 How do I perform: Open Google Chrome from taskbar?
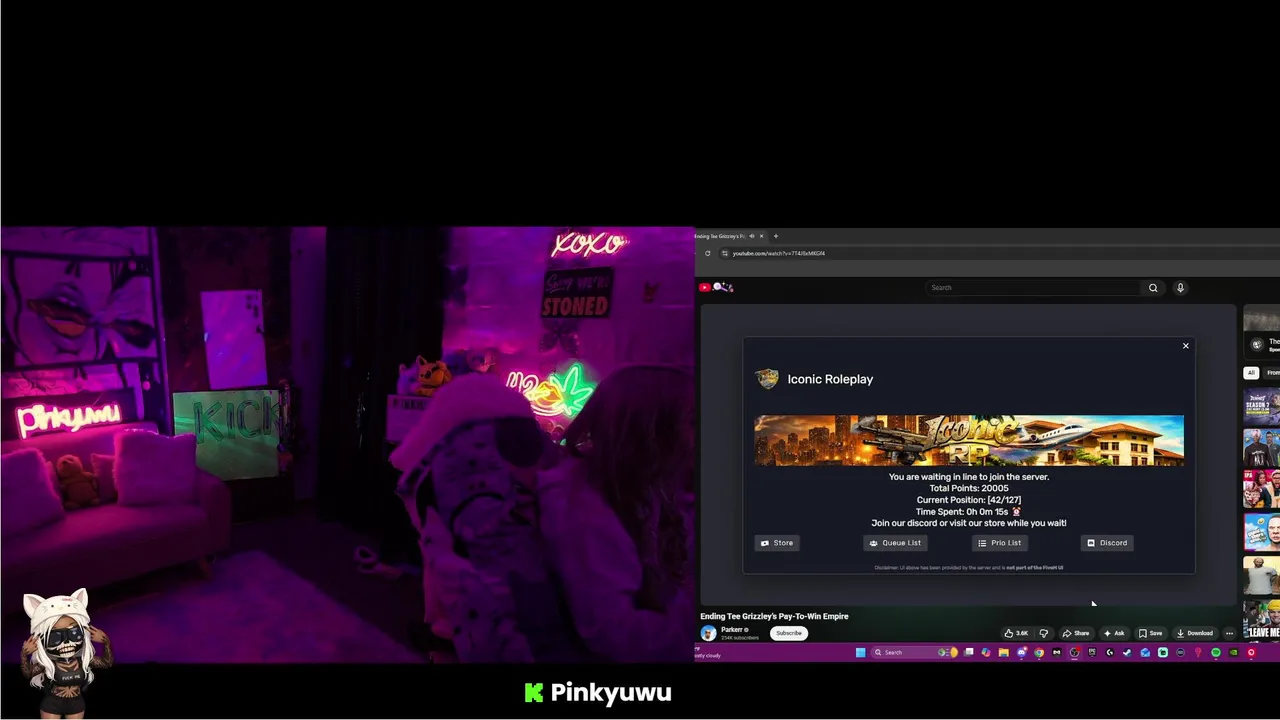(1039, 652)
